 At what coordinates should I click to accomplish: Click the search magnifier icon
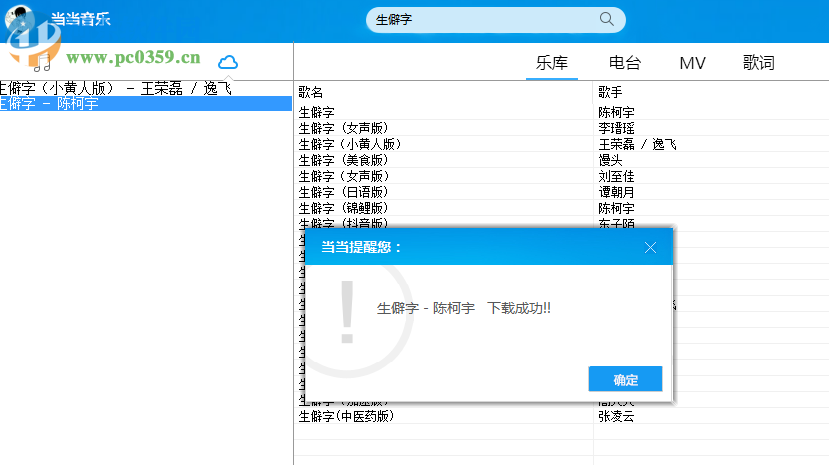(x=606, y=20)
